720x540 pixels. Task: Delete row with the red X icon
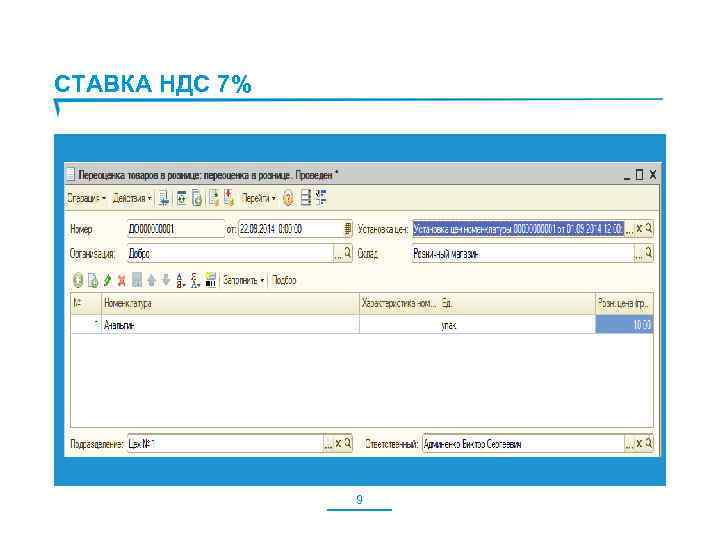(122, 280)
